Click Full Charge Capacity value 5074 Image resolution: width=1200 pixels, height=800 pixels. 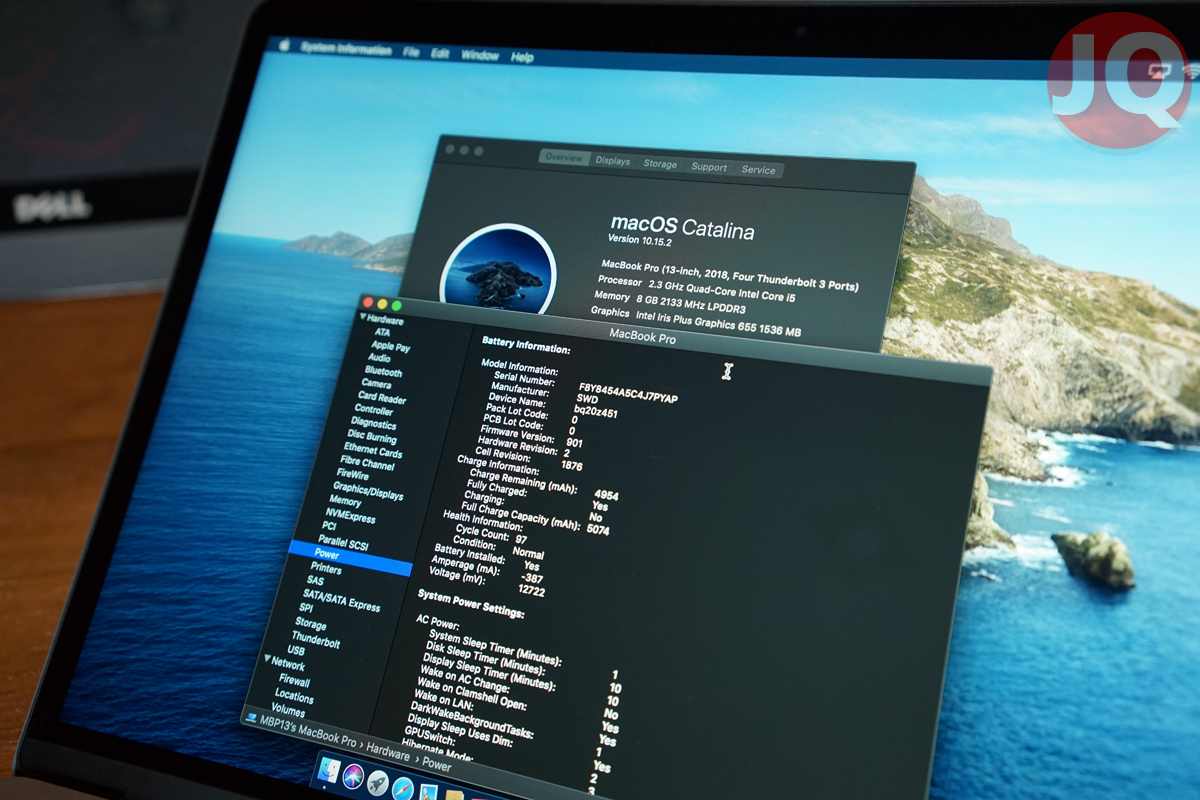pyautogui.click(x=598, y=529)
